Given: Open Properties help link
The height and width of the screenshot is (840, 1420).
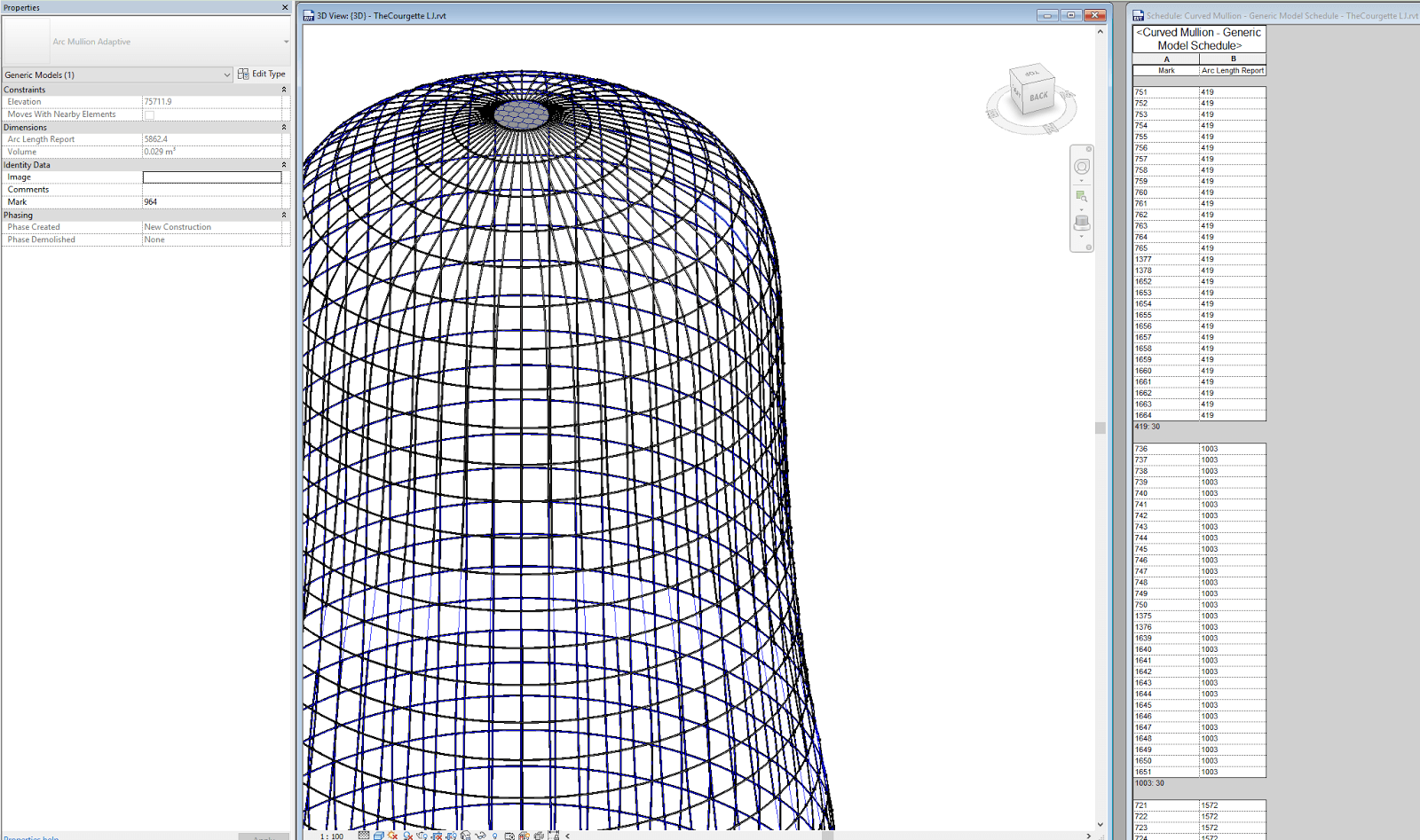Looking at the screenshot, I should (31, 836).
